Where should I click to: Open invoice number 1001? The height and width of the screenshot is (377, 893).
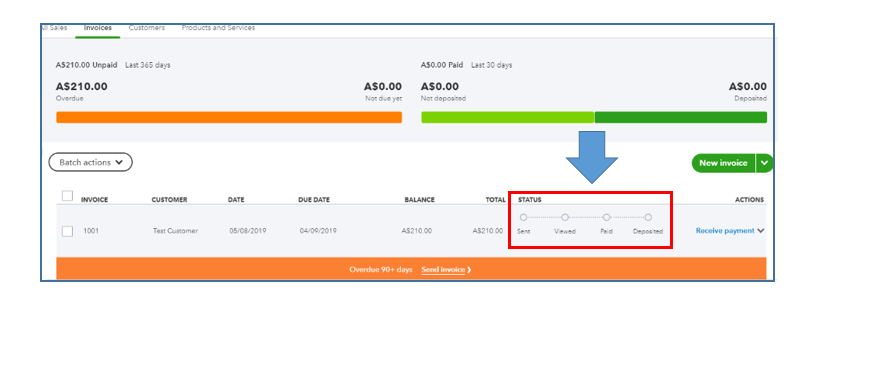(x=91, y=231)
